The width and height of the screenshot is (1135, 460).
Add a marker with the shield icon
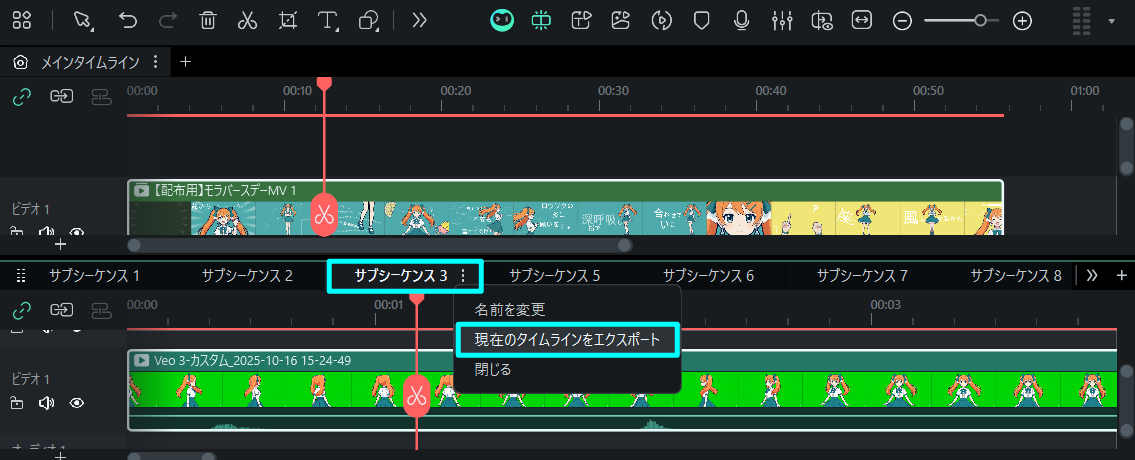[701, 20]
